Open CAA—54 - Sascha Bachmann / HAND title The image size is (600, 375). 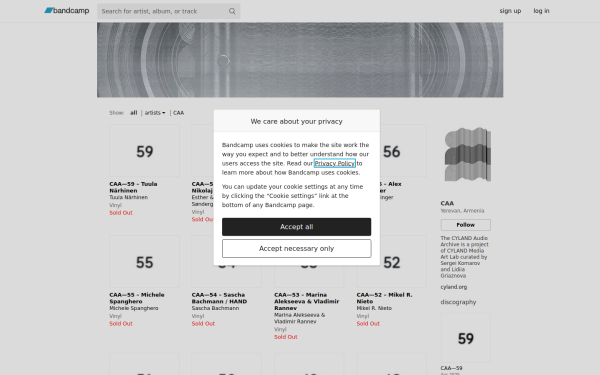point(219,298)
